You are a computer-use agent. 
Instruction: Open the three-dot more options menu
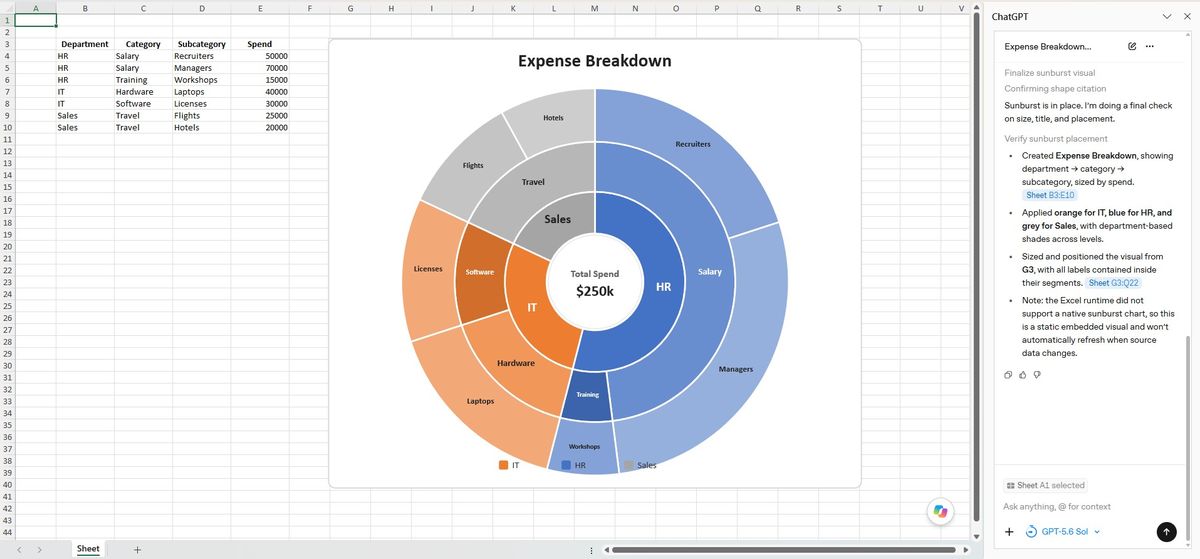[1149, 46]
